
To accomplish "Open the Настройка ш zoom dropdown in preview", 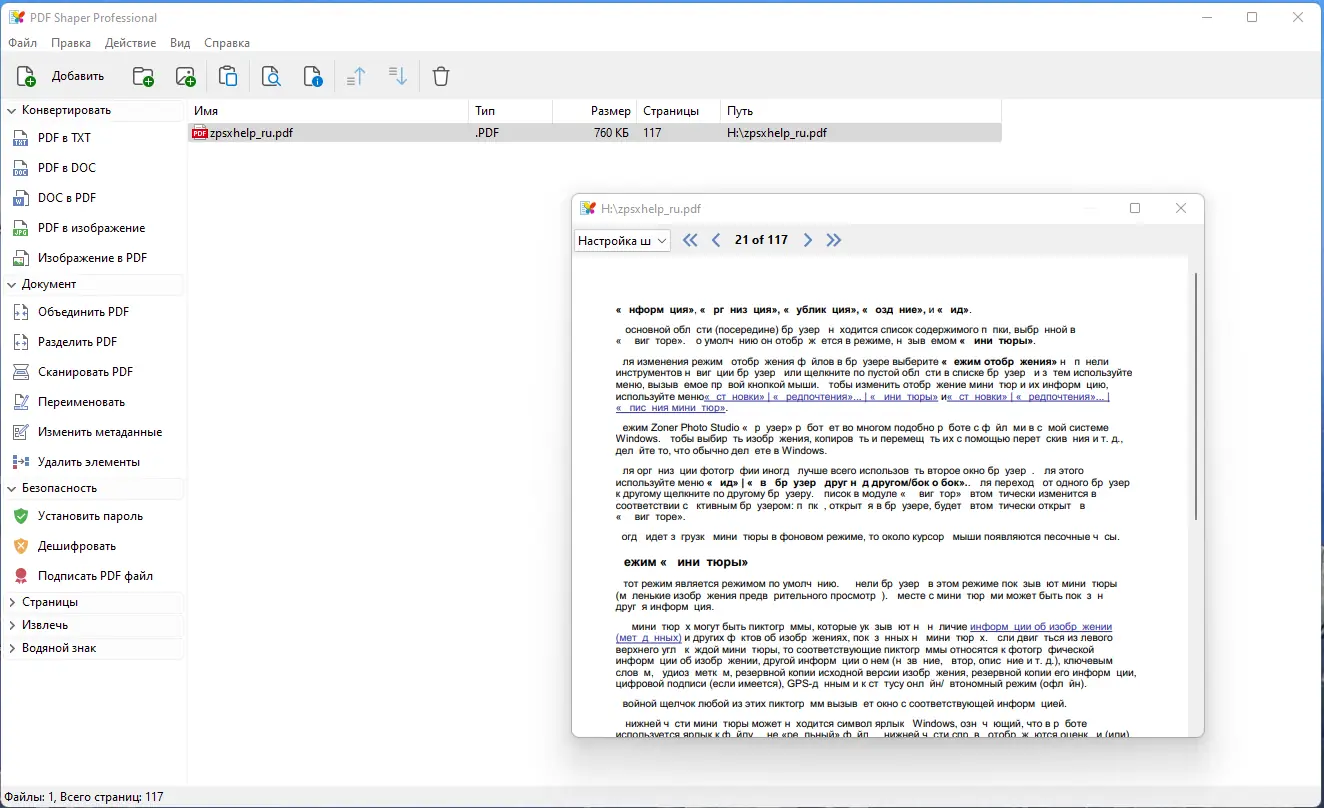I will [x=622, y=240].
